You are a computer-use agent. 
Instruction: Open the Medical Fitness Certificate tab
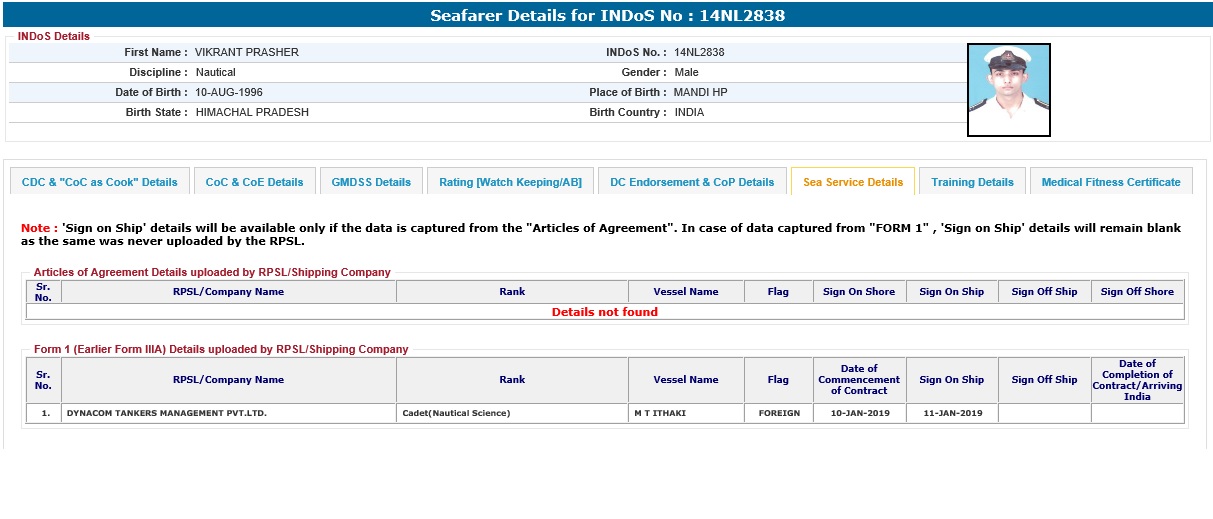click(1111, 182)
